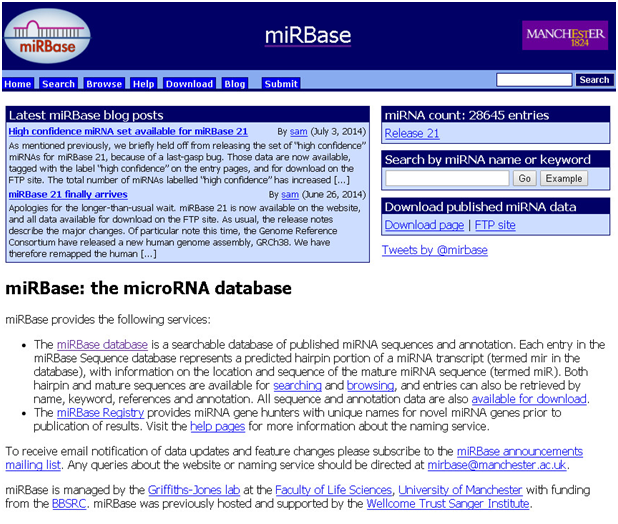618x524 pixels.
Task: Focus the top-right search text field
Action: pyautogui.click(x=534, y=80)
